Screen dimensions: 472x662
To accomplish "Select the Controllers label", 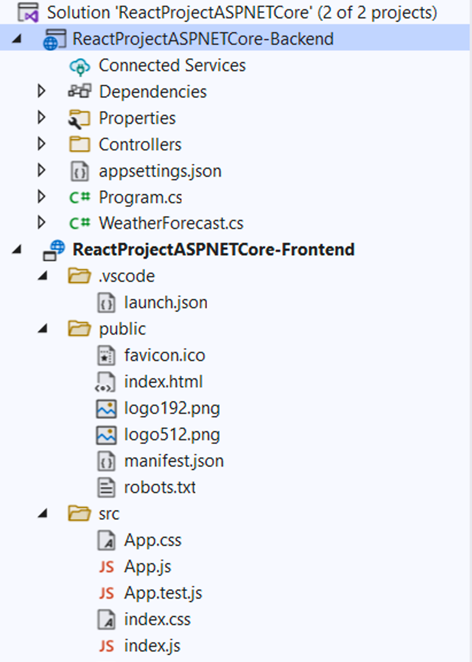I will tap(140, 144).
